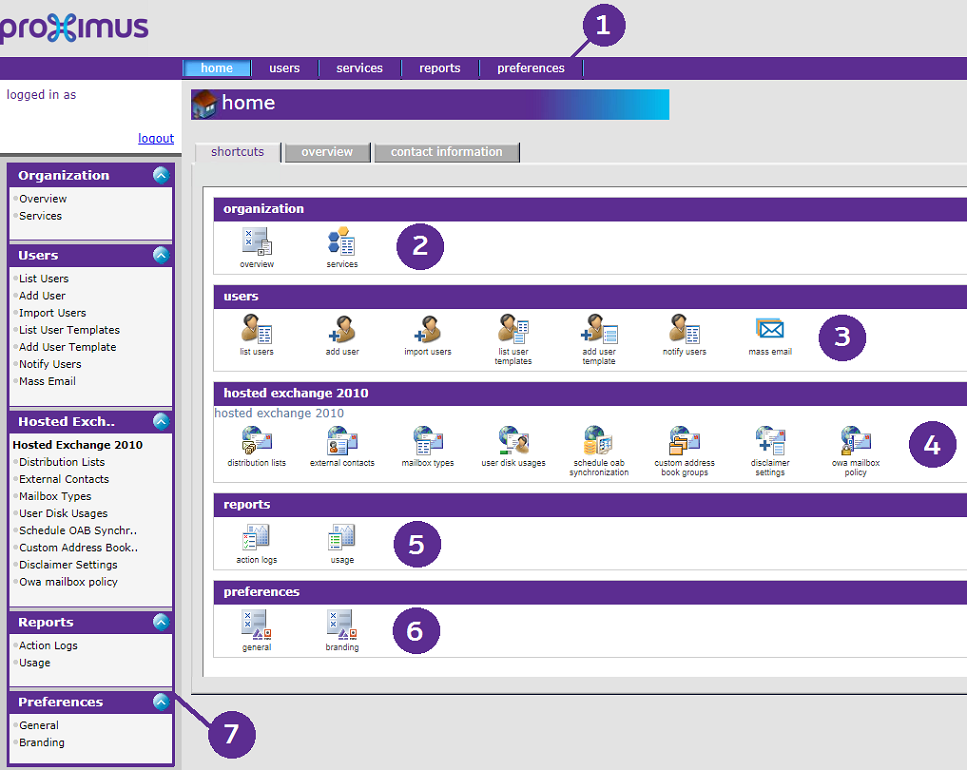
Task: Open the action logs report icon
Action: [256, 538]
